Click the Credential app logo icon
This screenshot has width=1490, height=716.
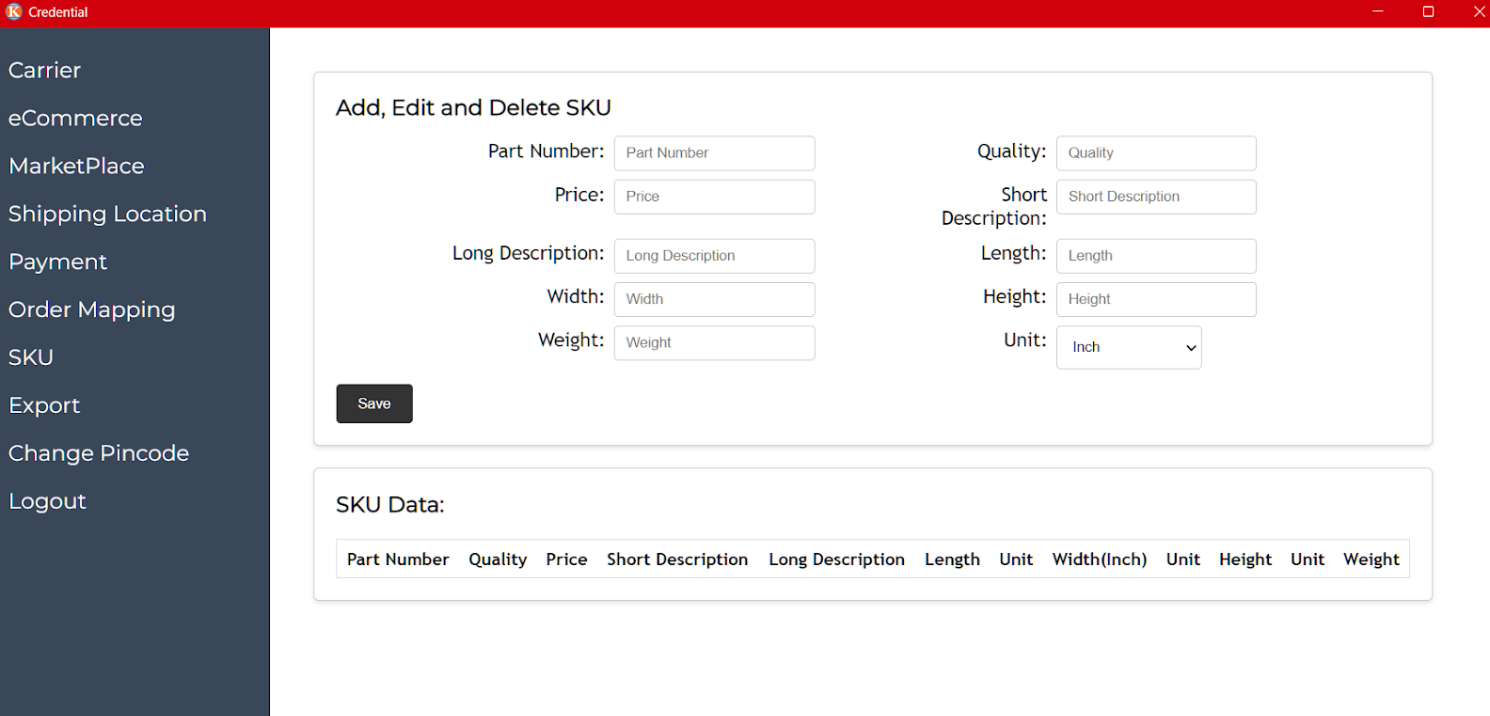pyautogui.click(x=13, y=12)
